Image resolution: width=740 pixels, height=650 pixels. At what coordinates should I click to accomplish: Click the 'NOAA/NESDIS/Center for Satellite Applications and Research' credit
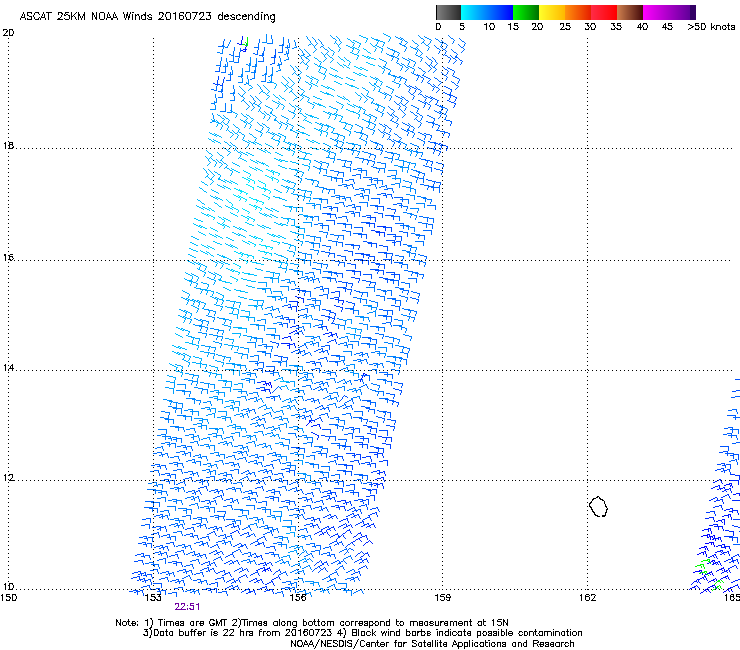432,644
